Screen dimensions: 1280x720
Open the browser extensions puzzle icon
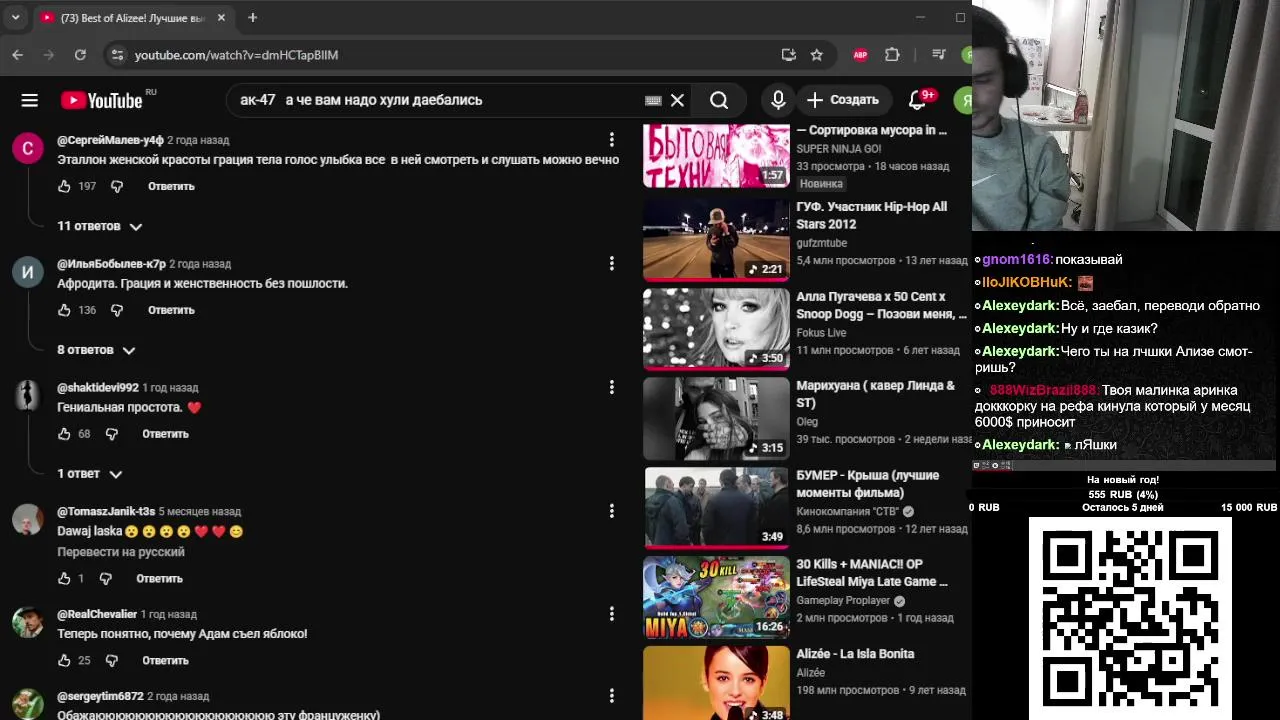[893, 55]
